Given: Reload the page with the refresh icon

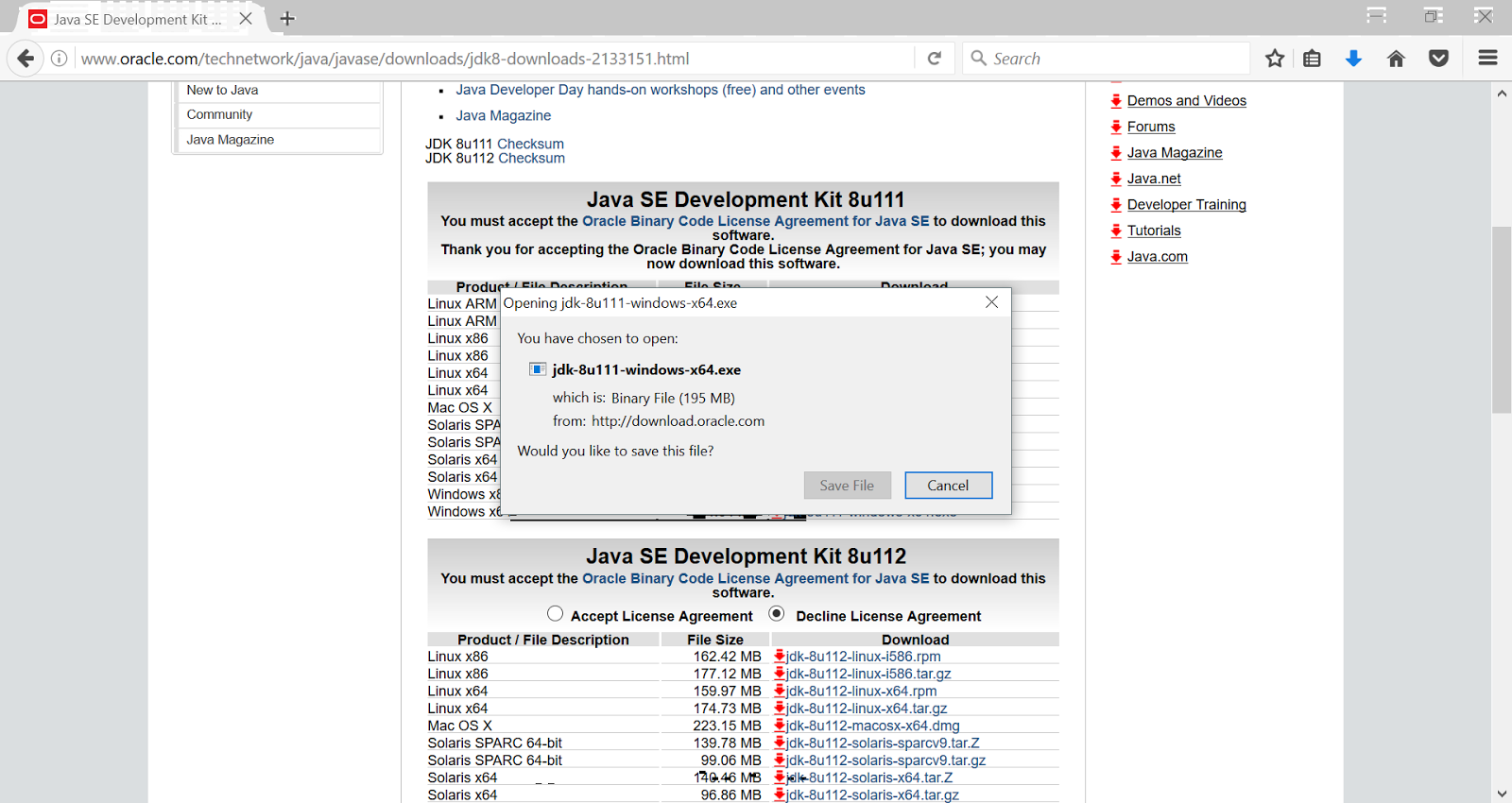Looking at the screenshot, I should (934, 59).
